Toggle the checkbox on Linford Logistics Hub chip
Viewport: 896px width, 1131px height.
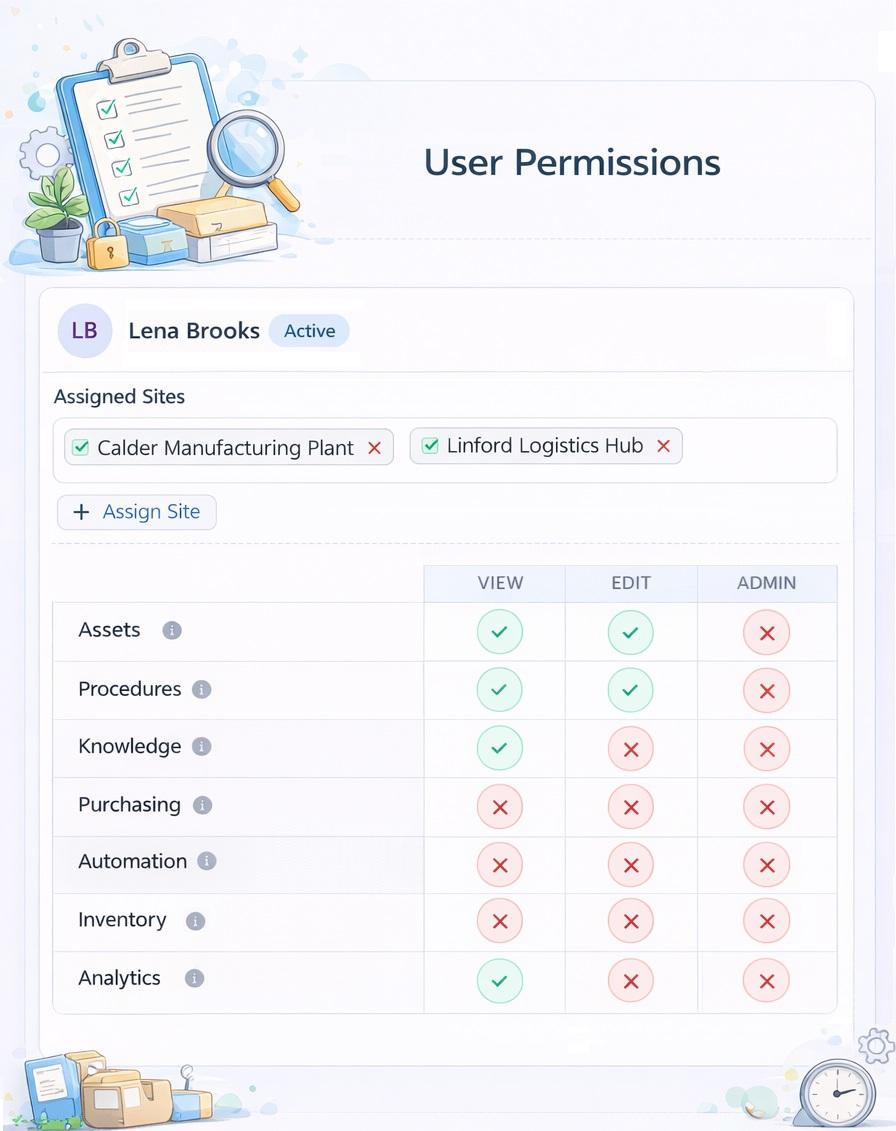pyautogui.click(x=430, y=444)
